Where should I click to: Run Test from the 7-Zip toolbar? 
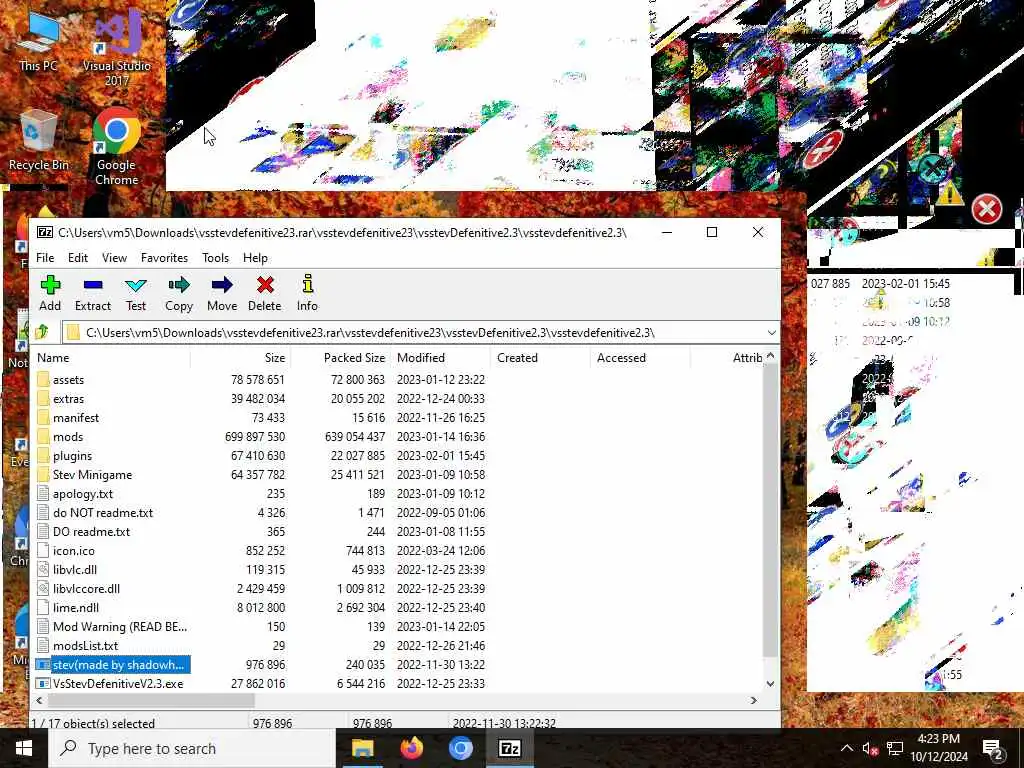click(x=136, y=293)
